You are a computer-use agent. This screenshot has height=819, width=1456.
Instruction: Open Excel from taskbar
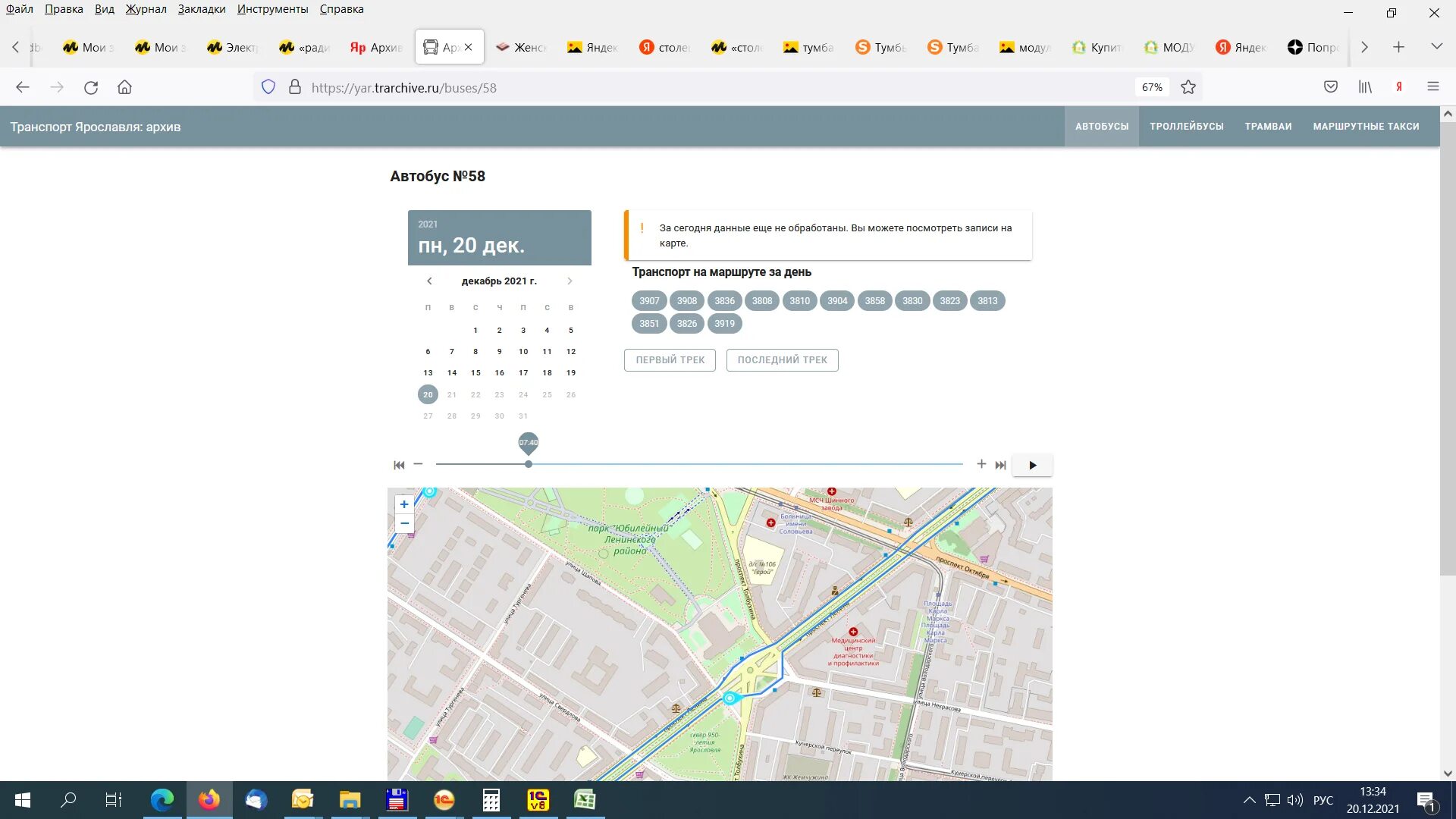(x=585, y=800)
